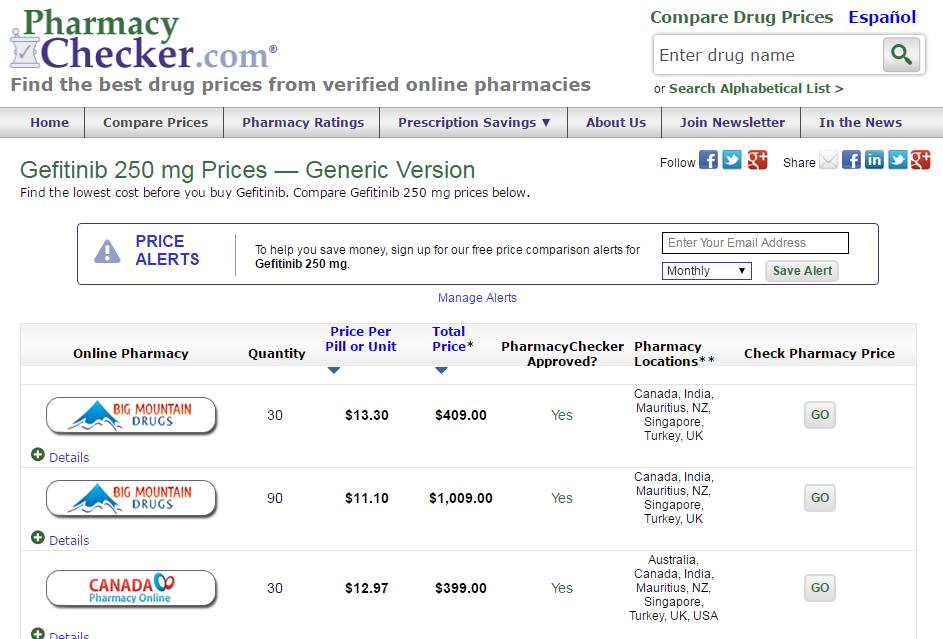Screen dimensions: 943x639
Task: Share page on Twitter icon
Action: [897, 160]
